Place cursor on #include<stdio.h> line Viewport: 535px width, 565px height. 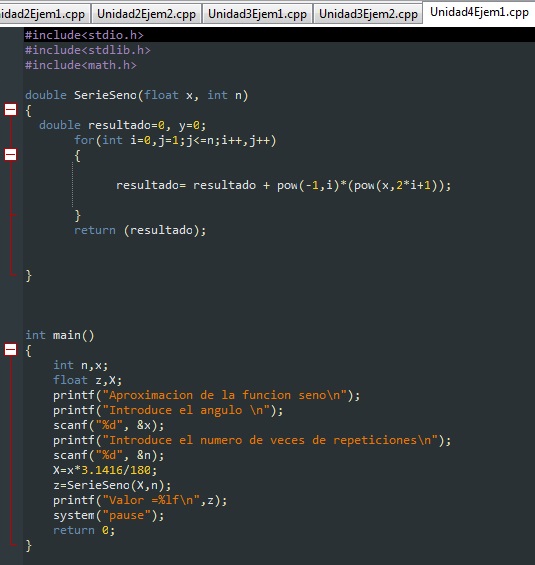pos(84,35)
